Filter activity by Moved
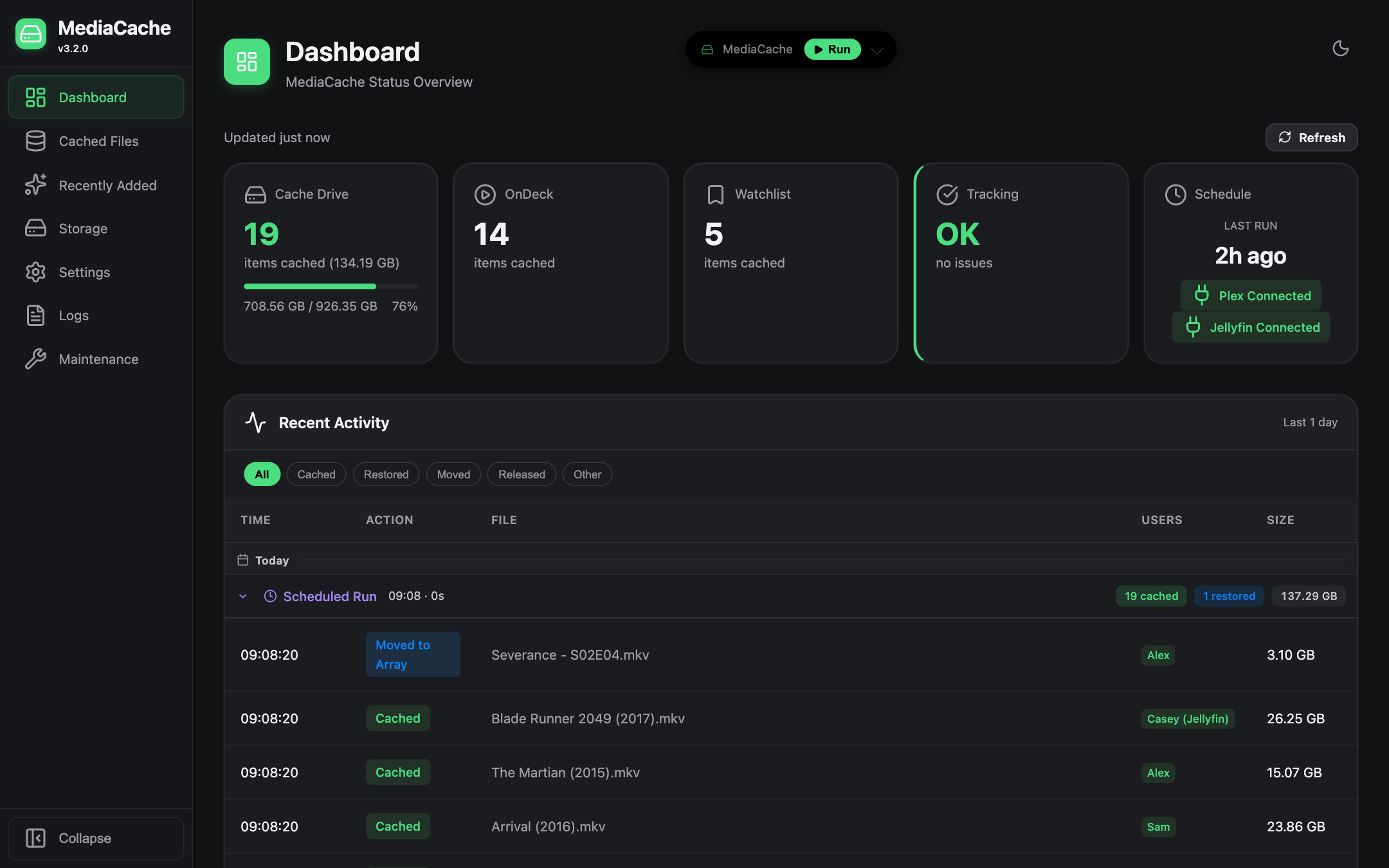Viewport: 1389px width, 868px height. 453,474
